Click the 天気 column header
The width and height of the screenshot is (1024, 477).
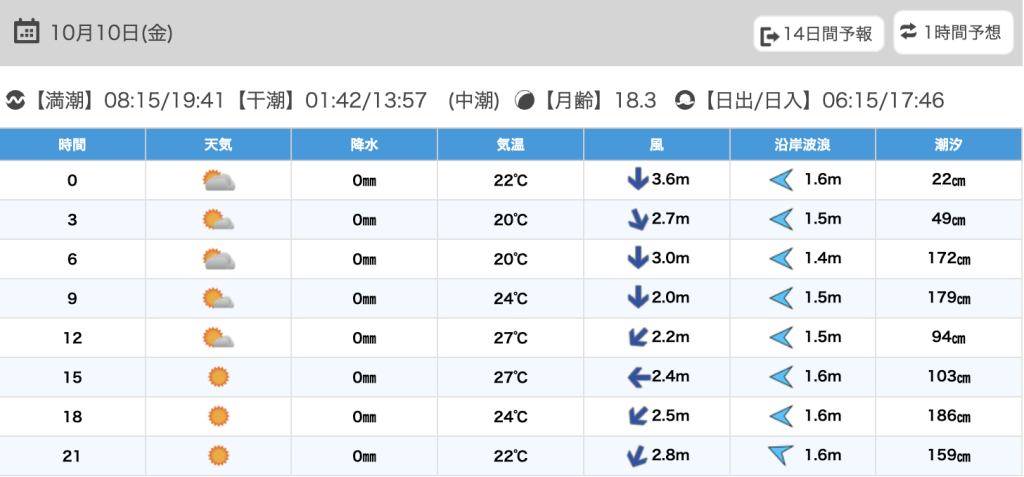218,145
